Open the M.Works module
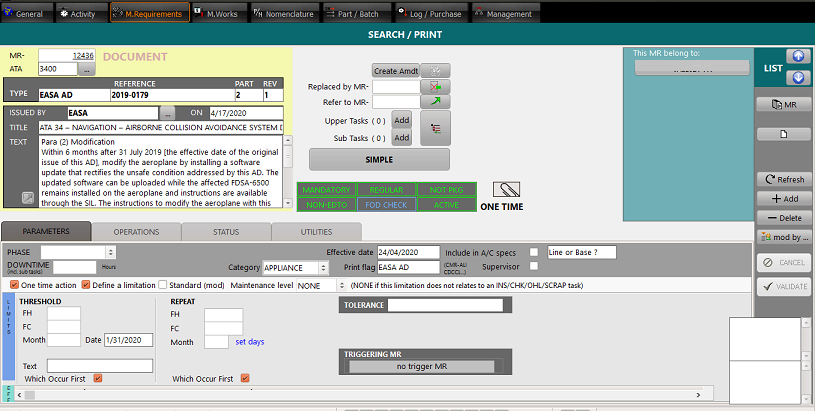815x411 pixels. [x=220, y=14]
